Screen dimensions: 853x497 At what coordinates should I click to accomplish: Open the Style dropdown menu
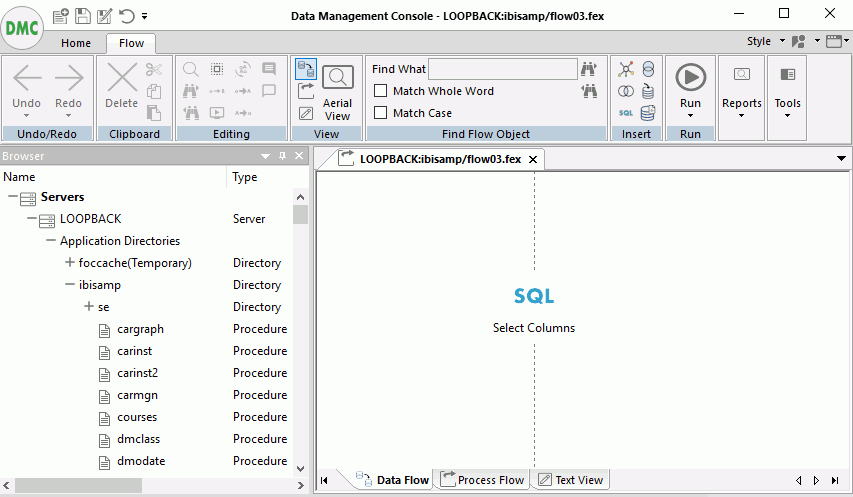click(782, 41)
